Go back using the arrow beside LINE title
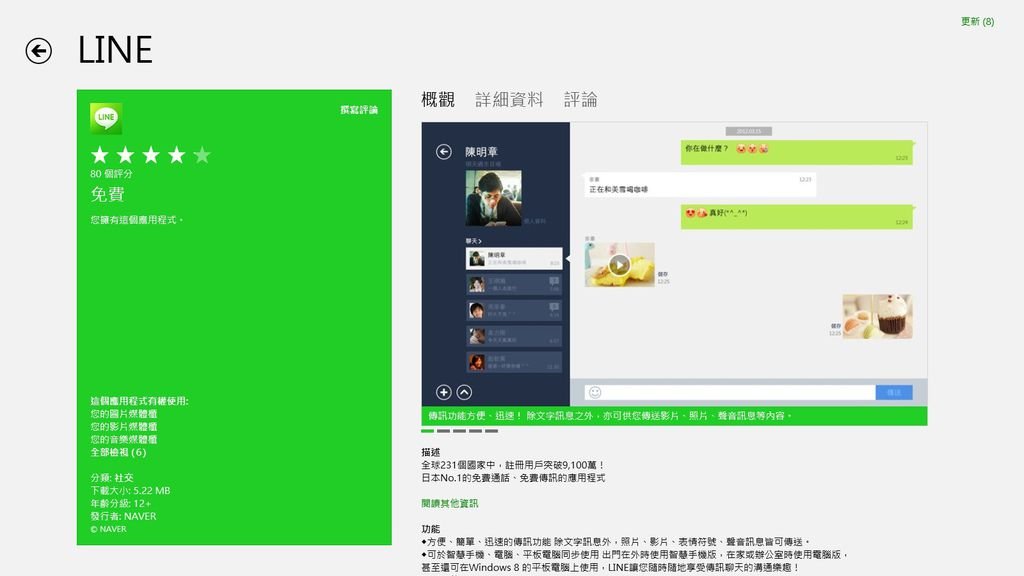Viewport: 1024px width, 576px height. pyautogui.click(x=39, y=51)
